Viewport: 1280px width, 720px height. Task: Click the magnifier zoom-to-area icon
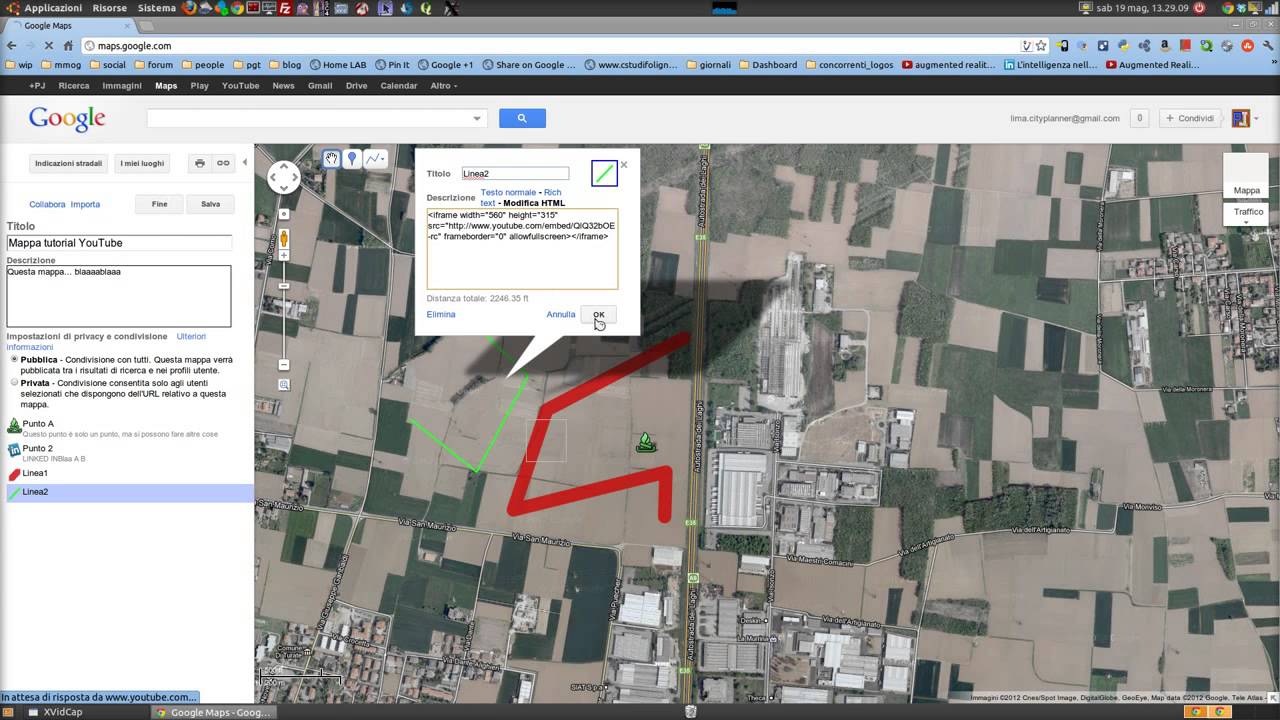pyautogui.click(x=284, y=385)
